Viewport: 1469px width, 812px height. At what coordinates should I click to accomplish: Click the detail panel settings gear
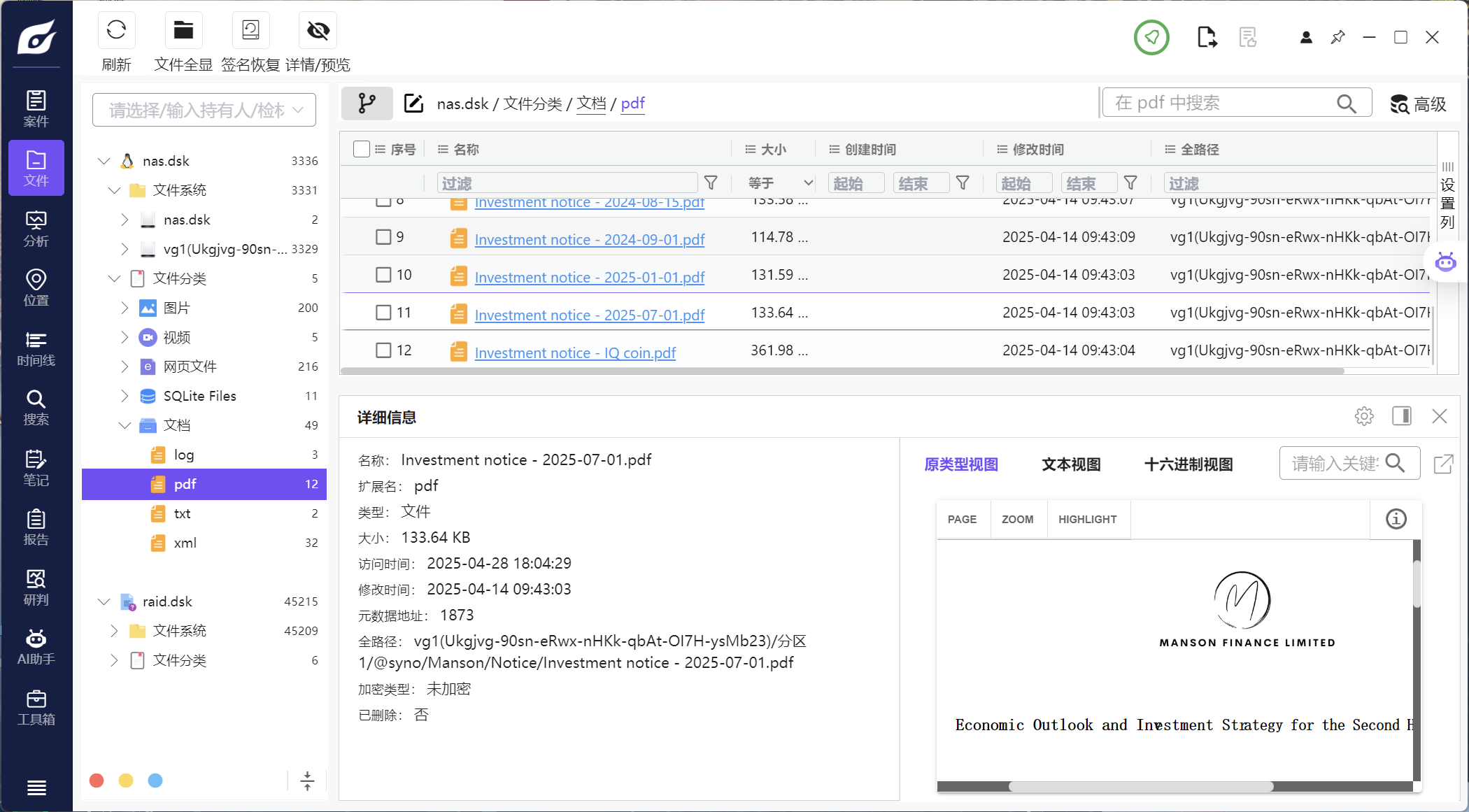tap(1363, 416)
